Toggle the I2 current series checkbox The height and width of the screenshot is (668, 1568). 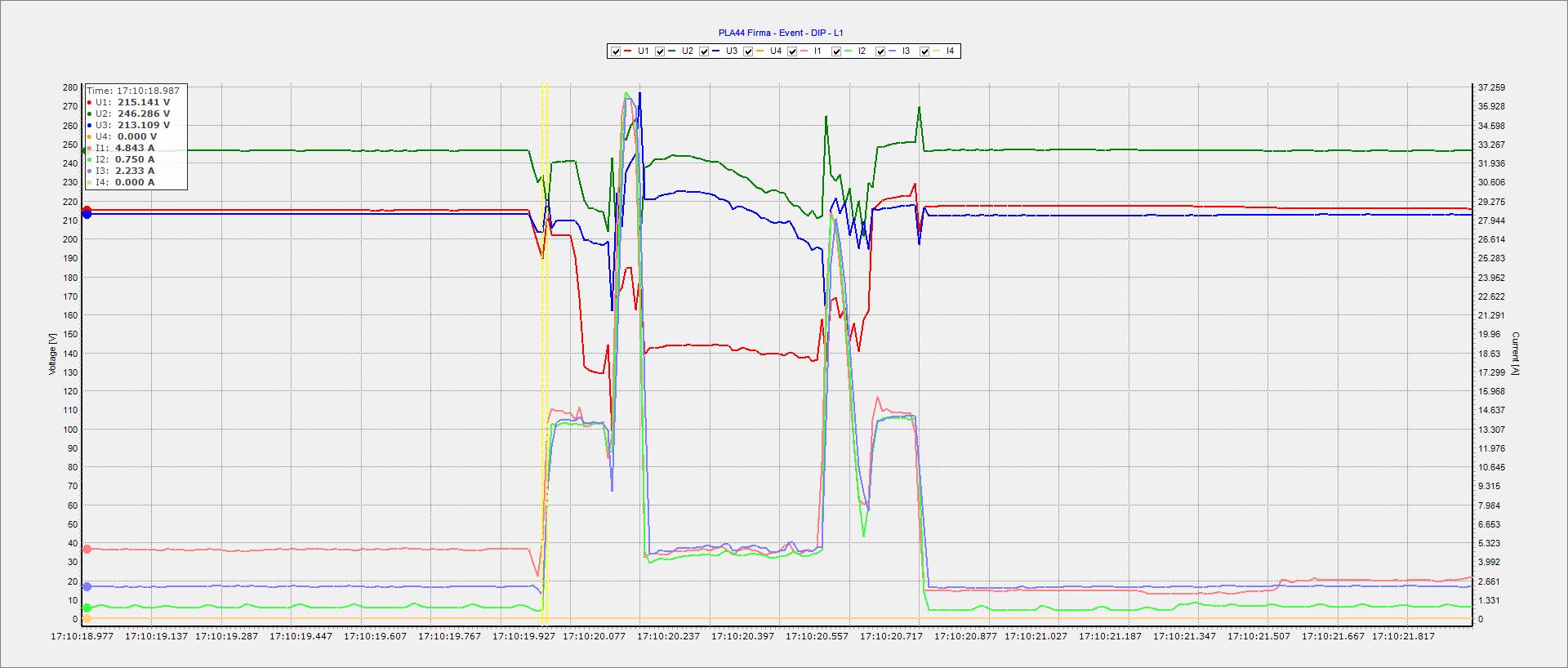pyautogui.click(x=836, y=51)
